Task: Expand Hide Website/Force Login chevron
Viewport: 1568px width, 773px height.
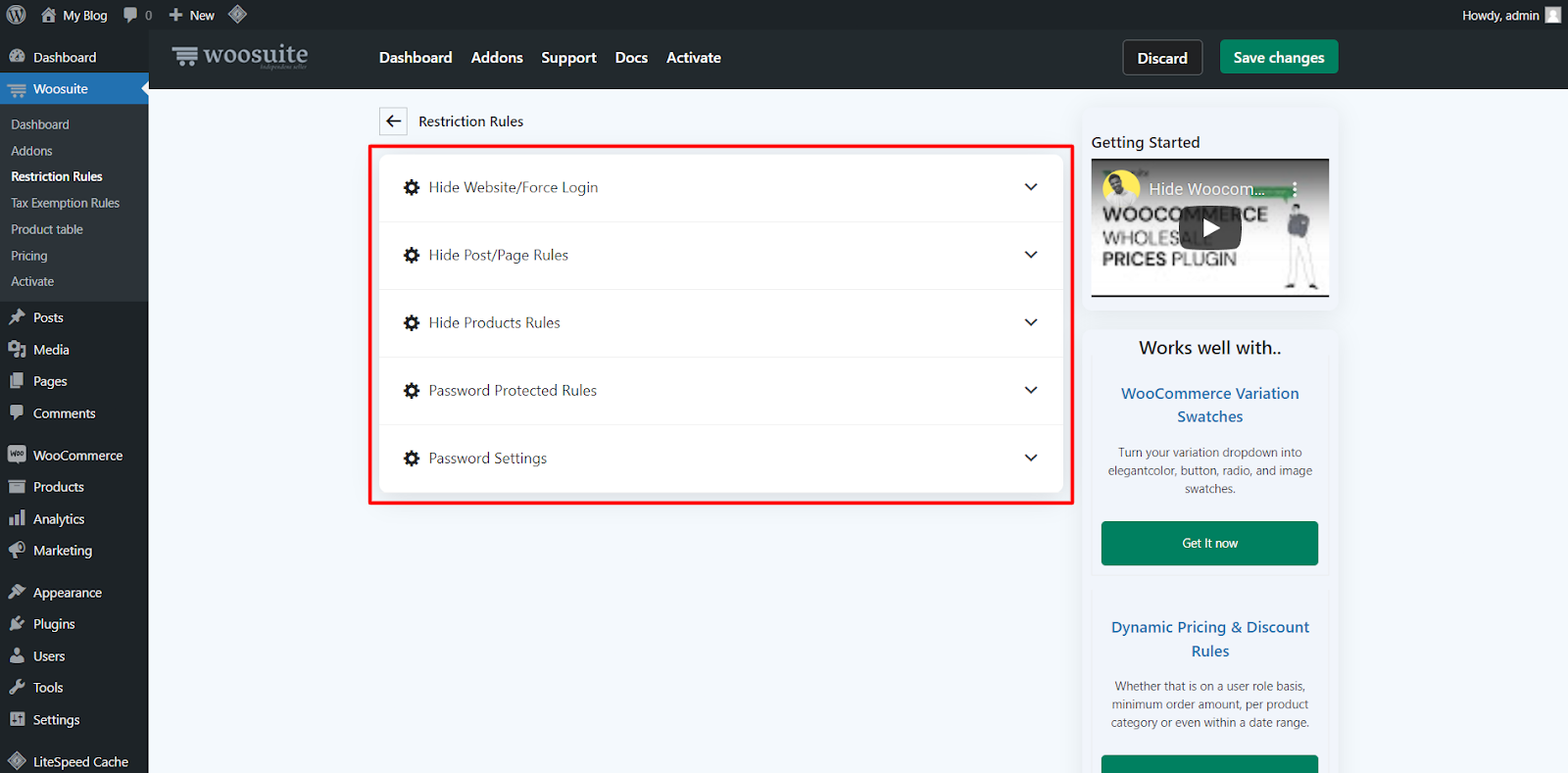Action: 1031,187
